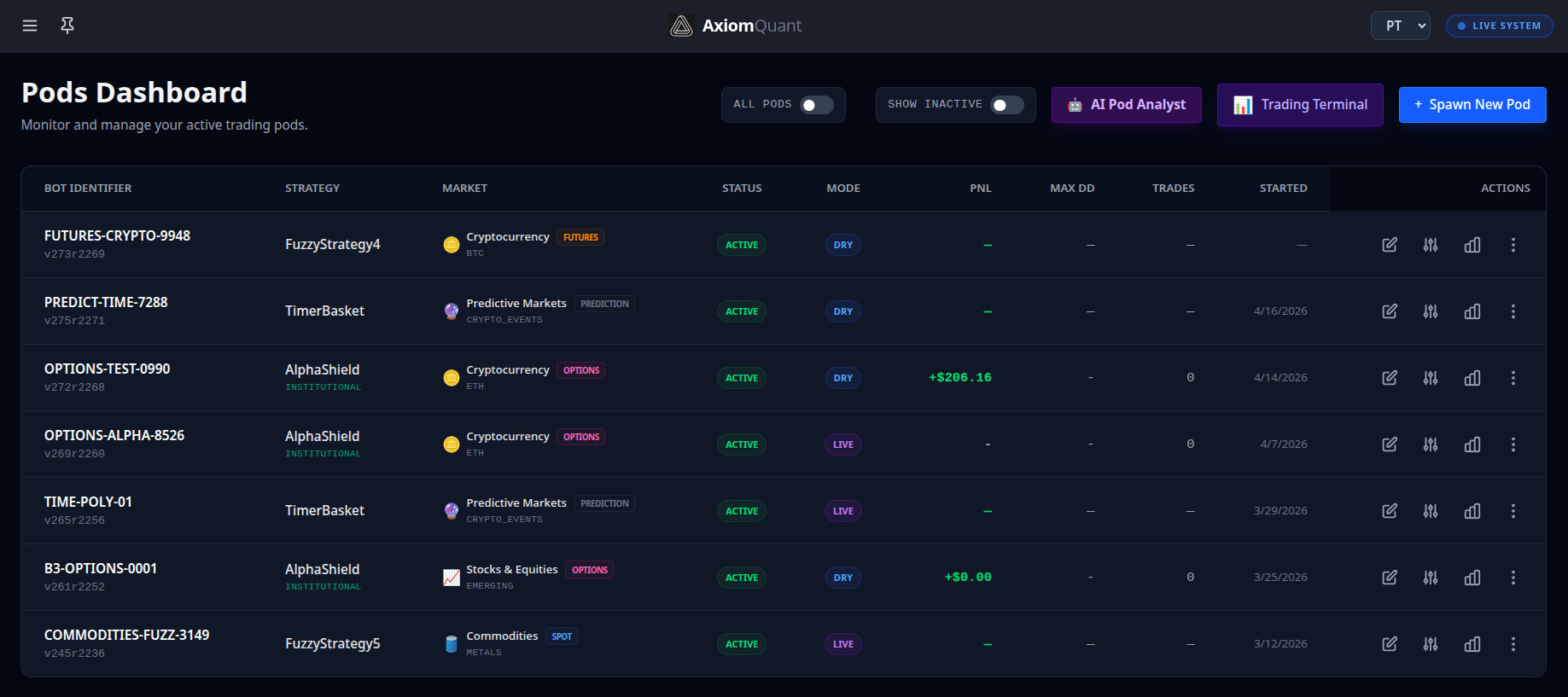
Task: Sort by STRATEGY column header
Action: 312,189
